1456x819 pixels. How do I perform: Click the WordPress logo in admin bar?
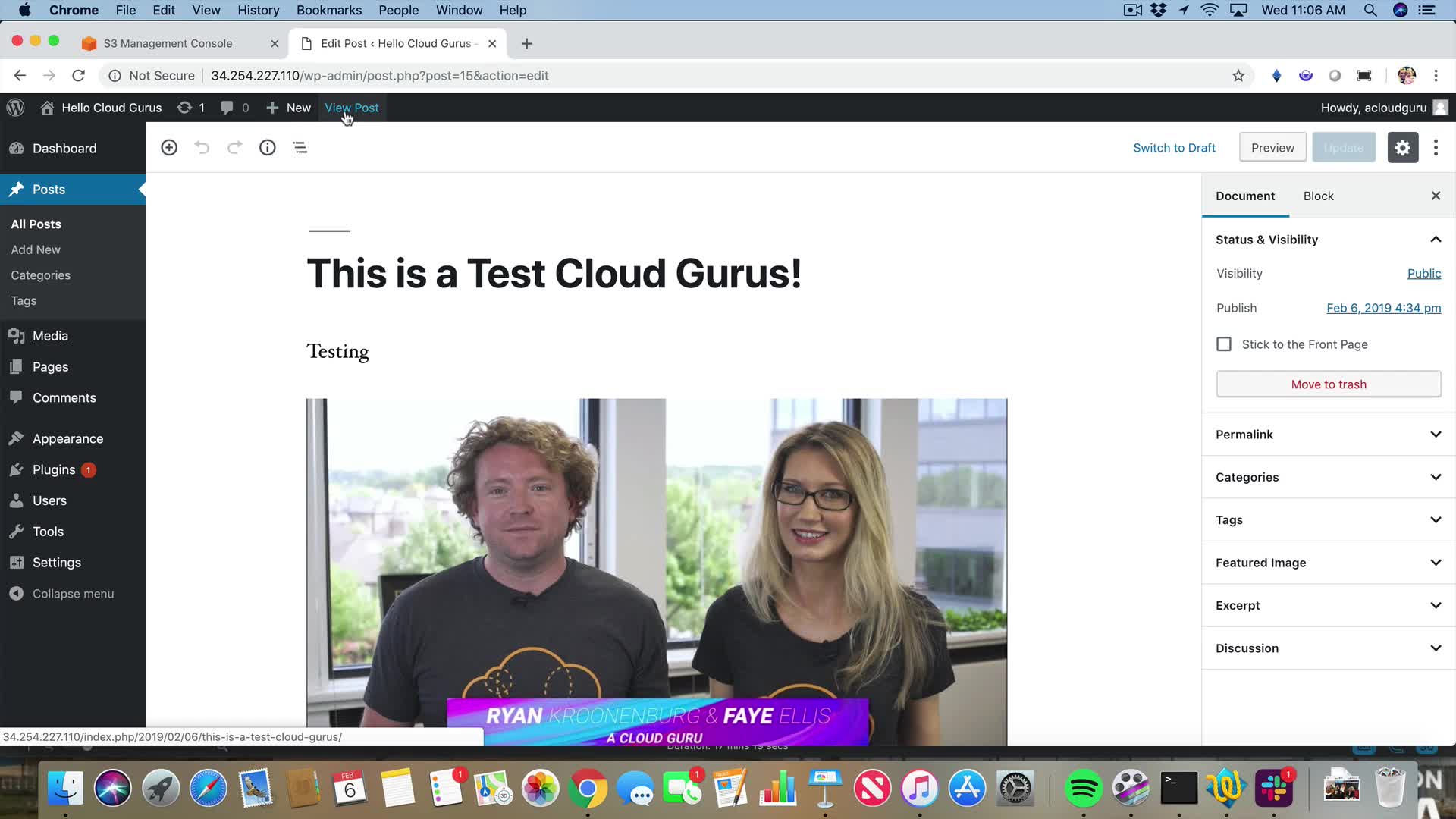(16, 108)
